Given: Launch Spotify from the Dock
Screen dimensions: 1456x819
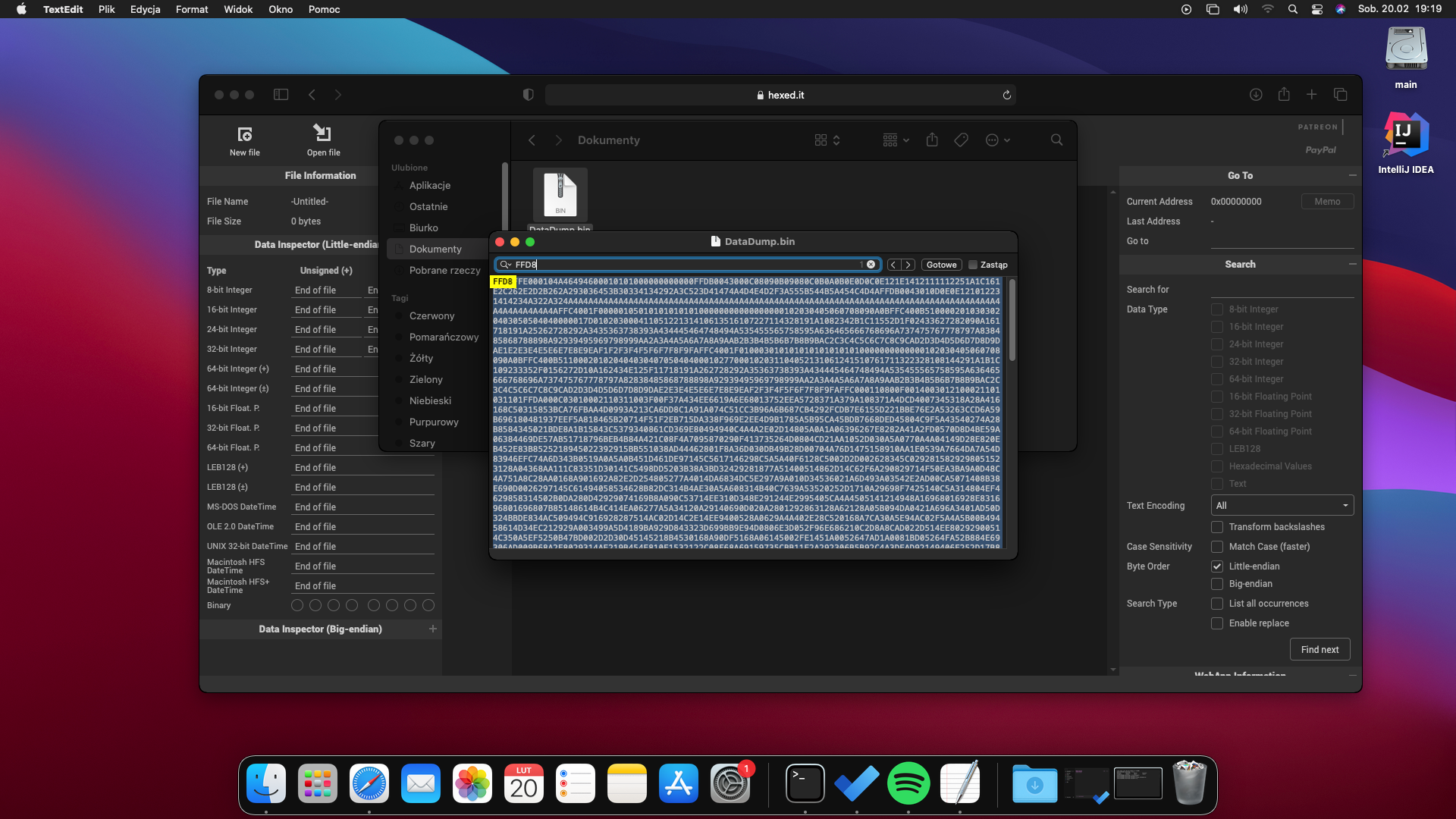Looking at the screenshot, I should click(908, 783).
